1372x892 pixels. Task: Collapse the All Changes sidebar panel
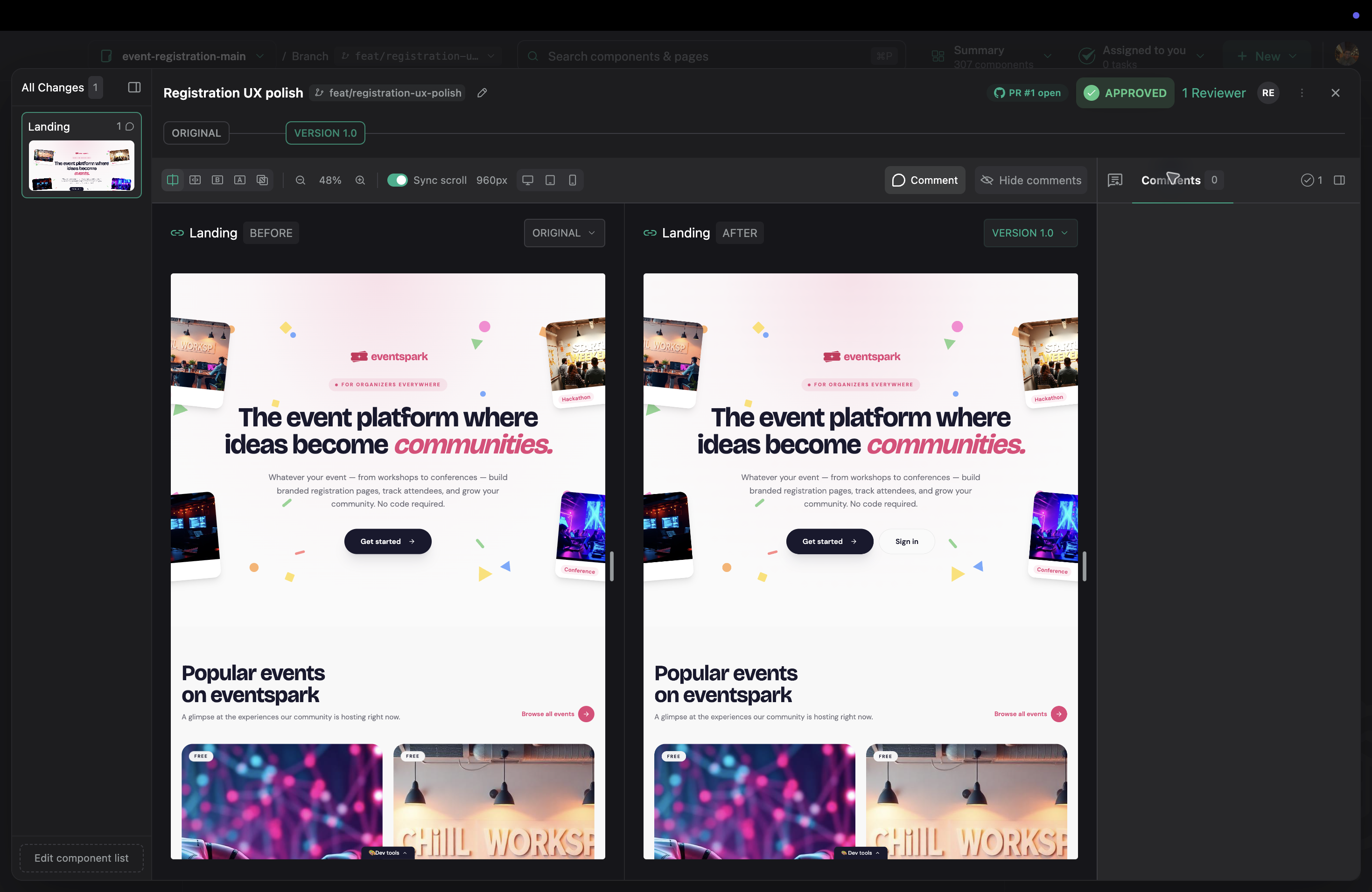tap(134, 88)
